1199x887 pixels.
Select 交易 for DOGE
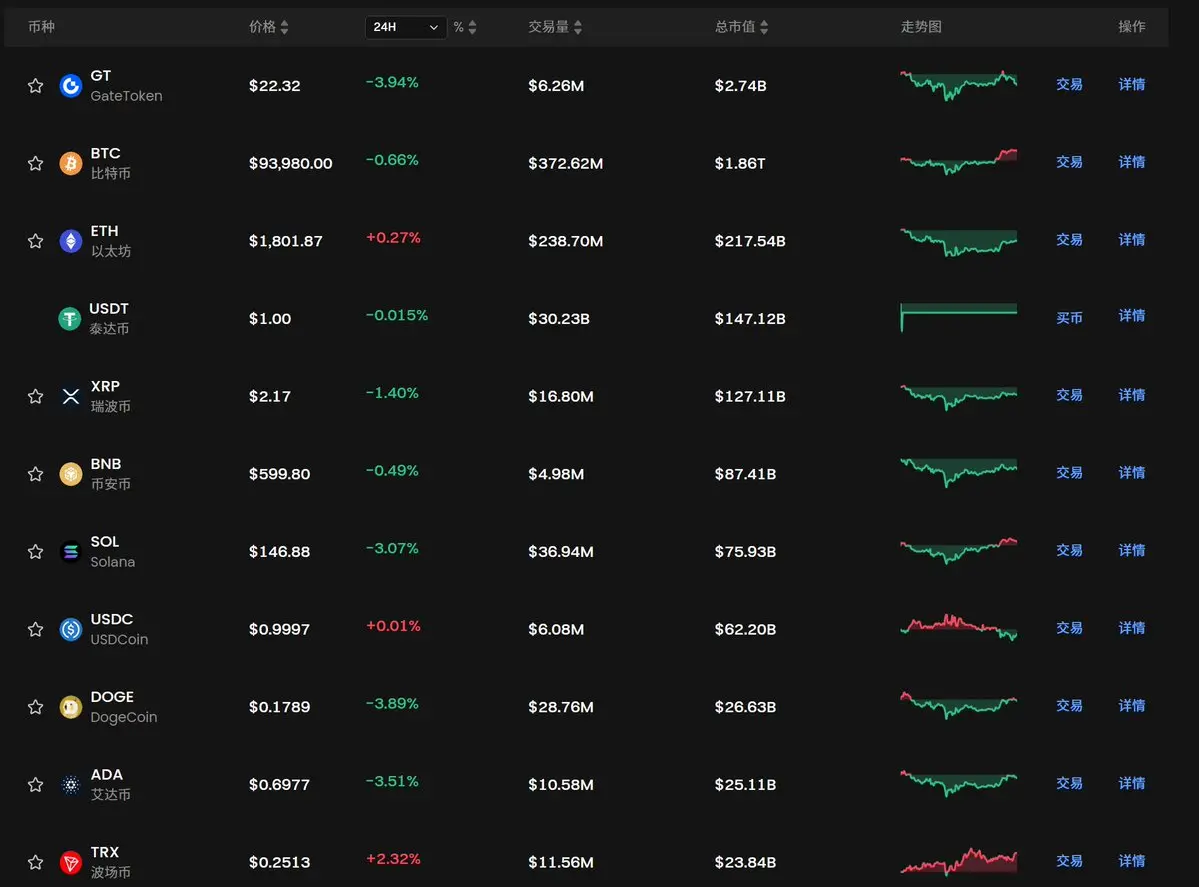1069,705
